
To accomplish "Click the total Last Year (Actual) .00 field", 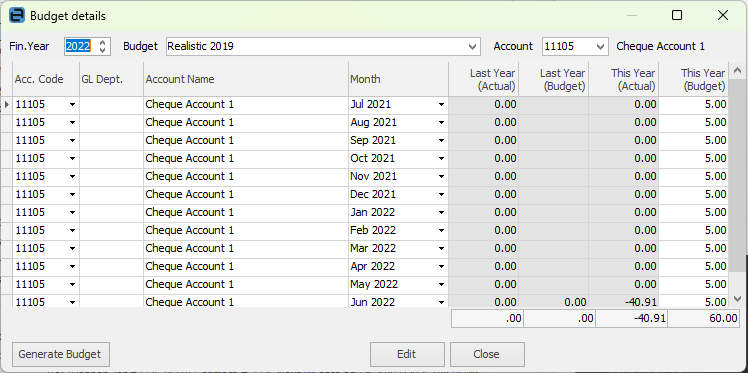I will point(487,319).
